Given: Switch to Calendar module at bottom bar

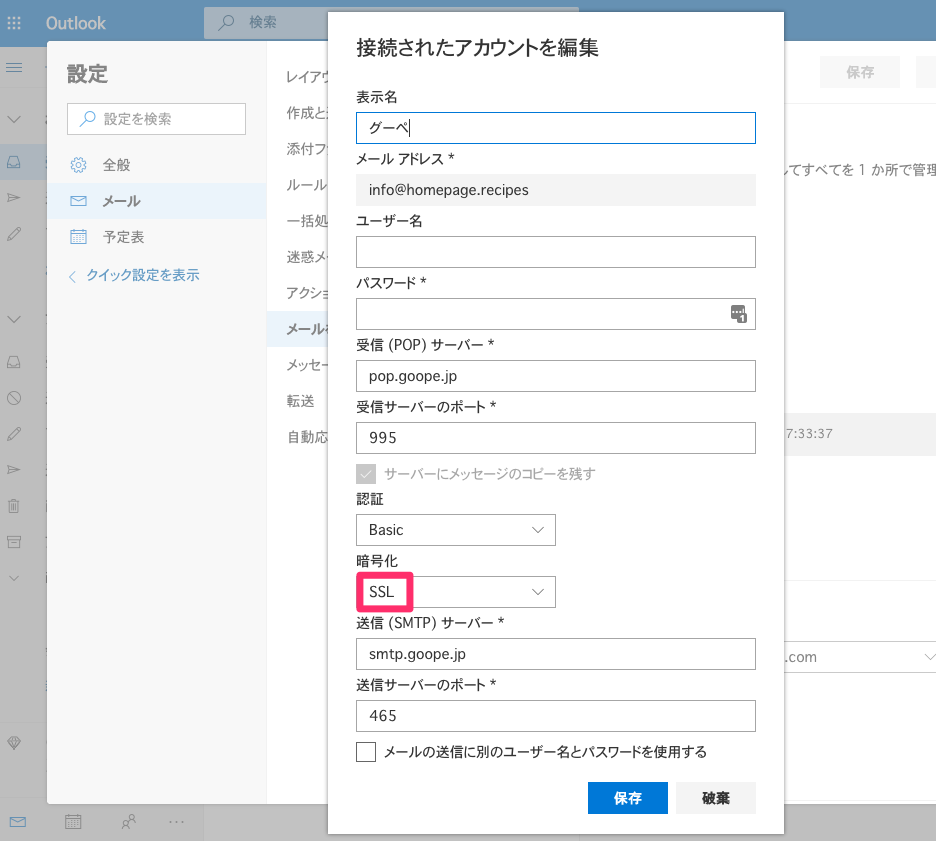Looking at the screenshot, I should click(x=73, y=822).
